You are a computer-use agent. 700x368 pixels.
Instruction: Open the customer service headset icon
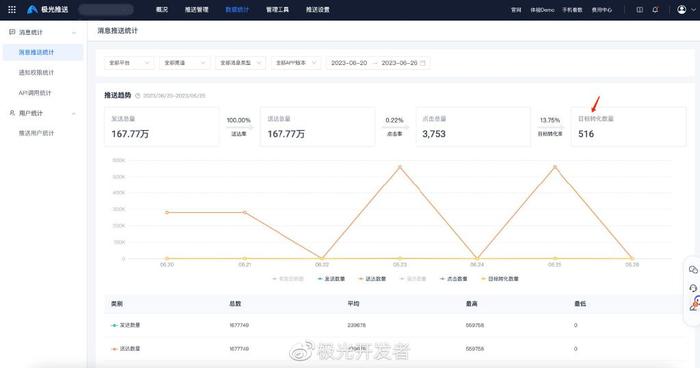[693, 288]
